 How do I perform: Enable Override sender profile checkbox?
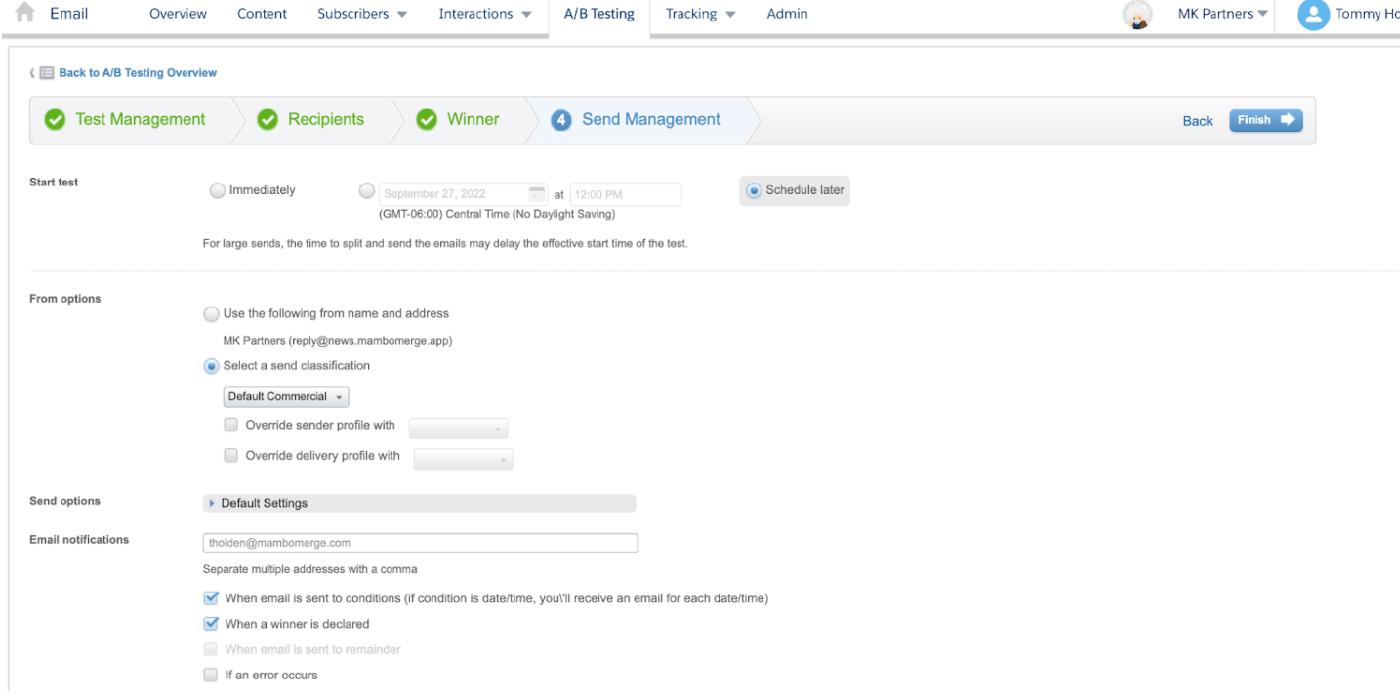[231, 425]
